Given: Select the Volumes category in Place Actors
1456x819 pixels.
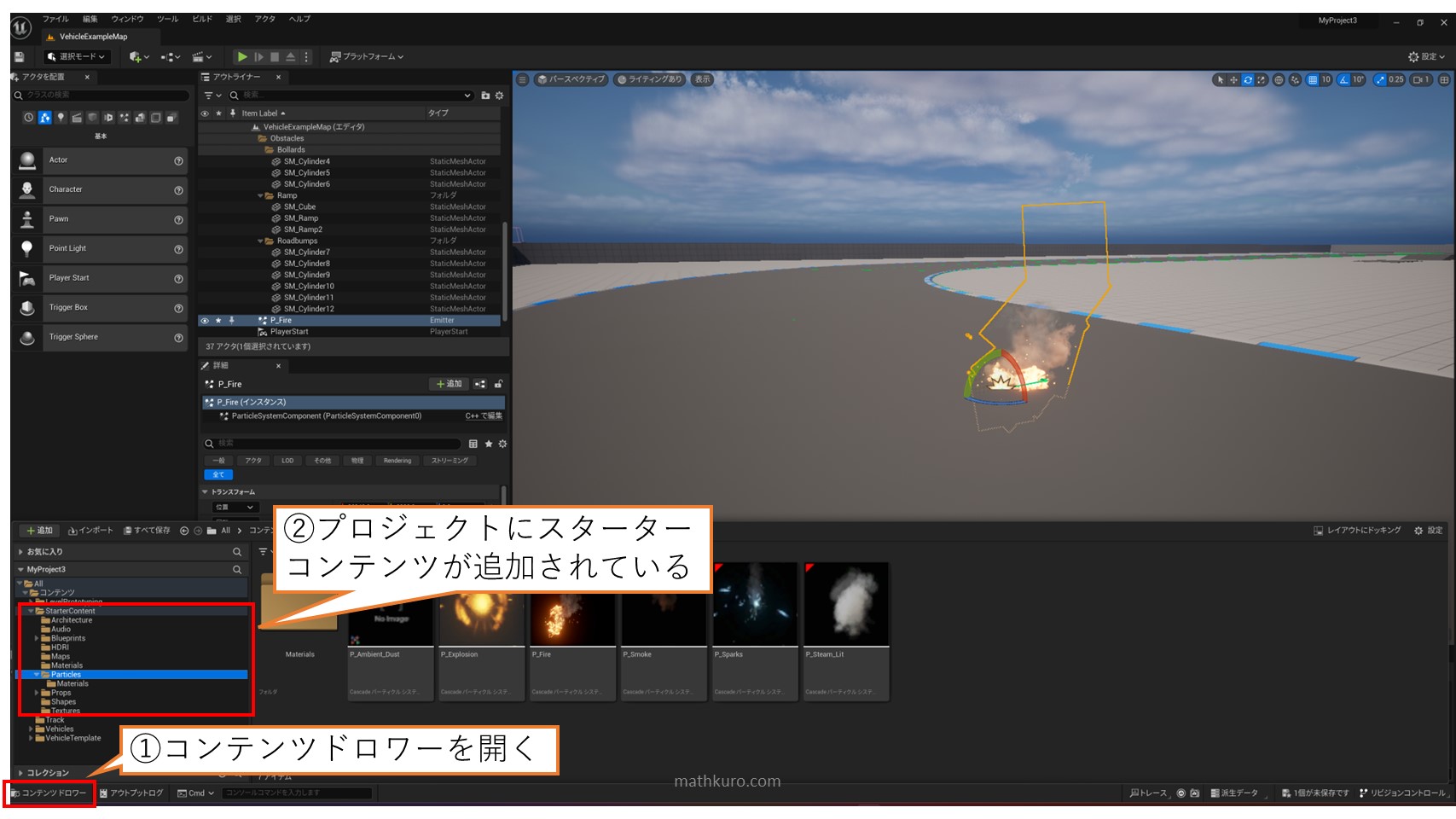Looking at the screenshot, I should 156,118.
